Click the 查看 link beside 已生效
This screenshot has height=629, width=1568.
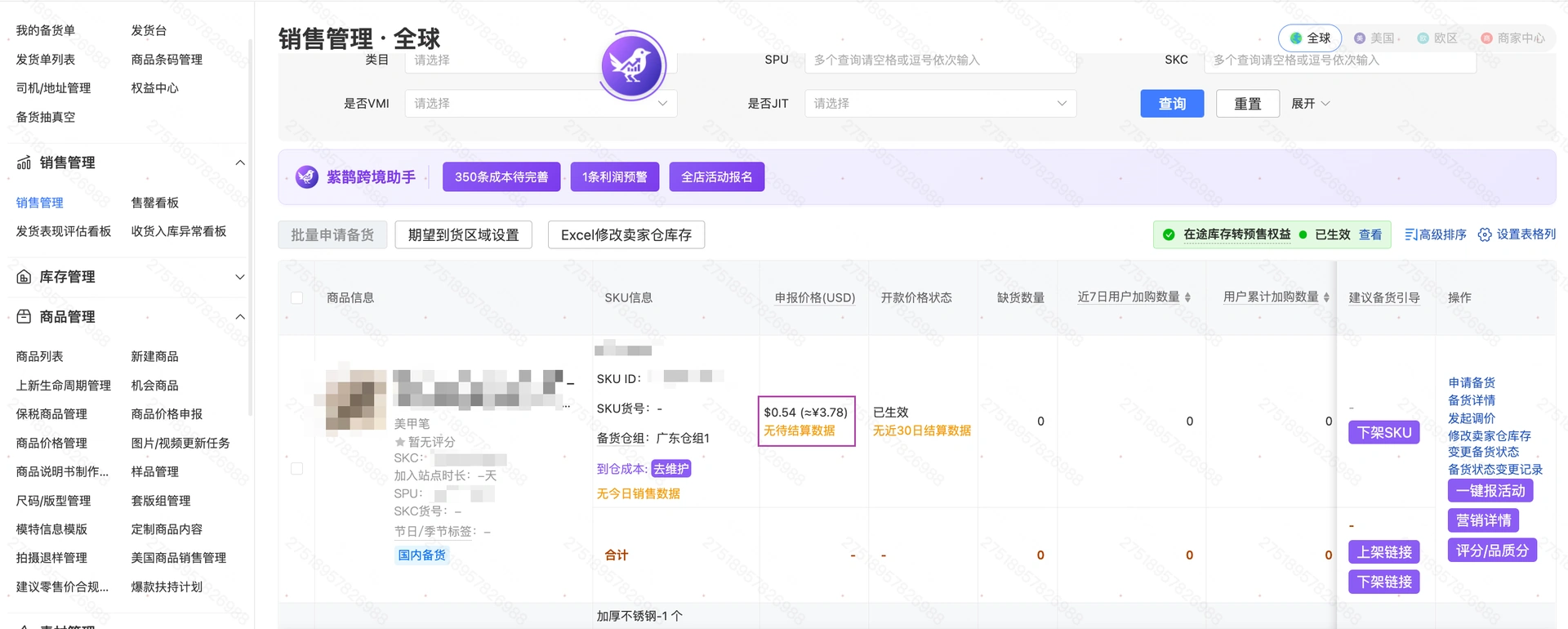coord(1370,234)
